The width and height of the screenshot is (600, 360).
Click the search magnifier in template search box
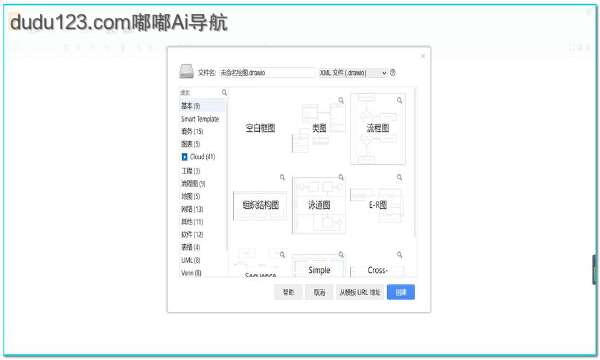224,93
